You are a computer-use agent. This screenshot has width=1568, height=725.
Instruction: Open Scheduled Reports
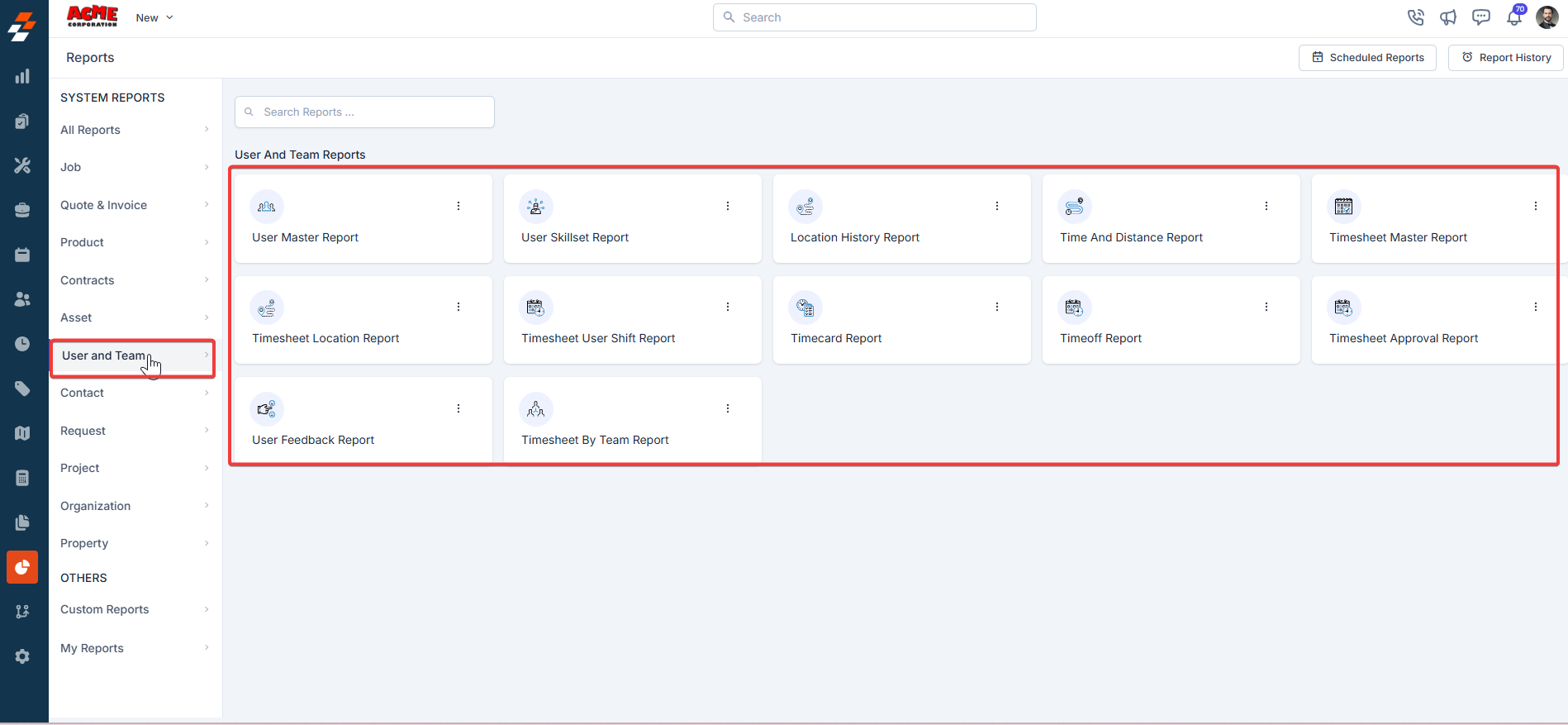pos(1367,58)
